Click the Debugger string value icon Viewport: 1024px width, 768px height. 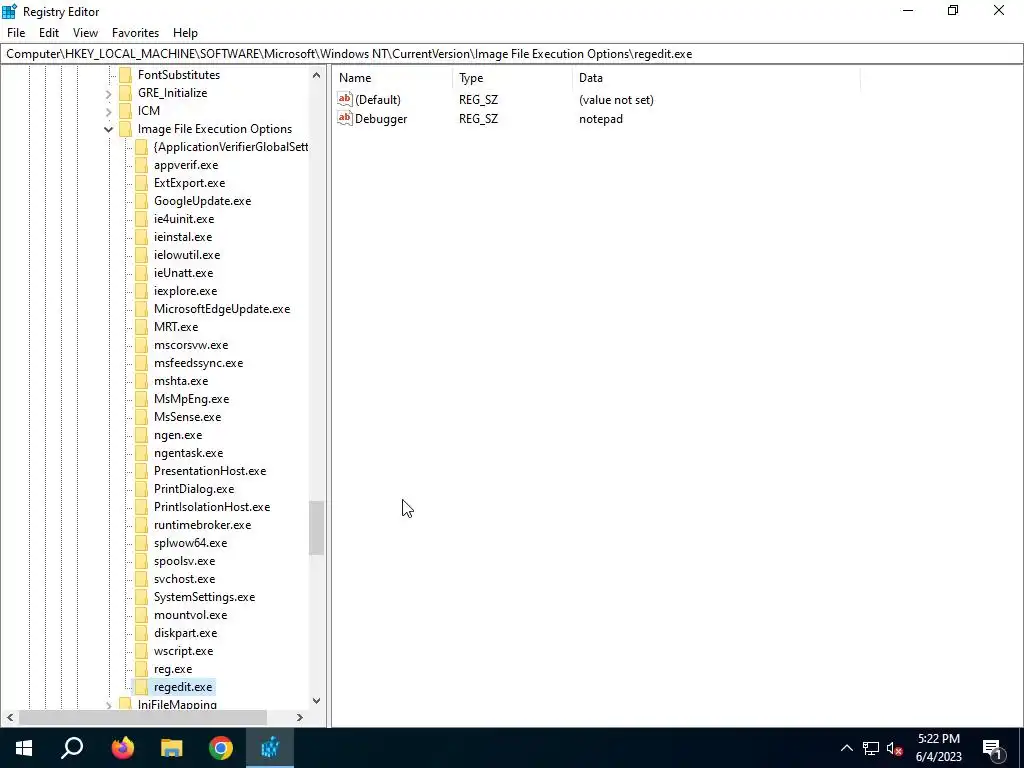pyautogui.click(x=345, y=118)
